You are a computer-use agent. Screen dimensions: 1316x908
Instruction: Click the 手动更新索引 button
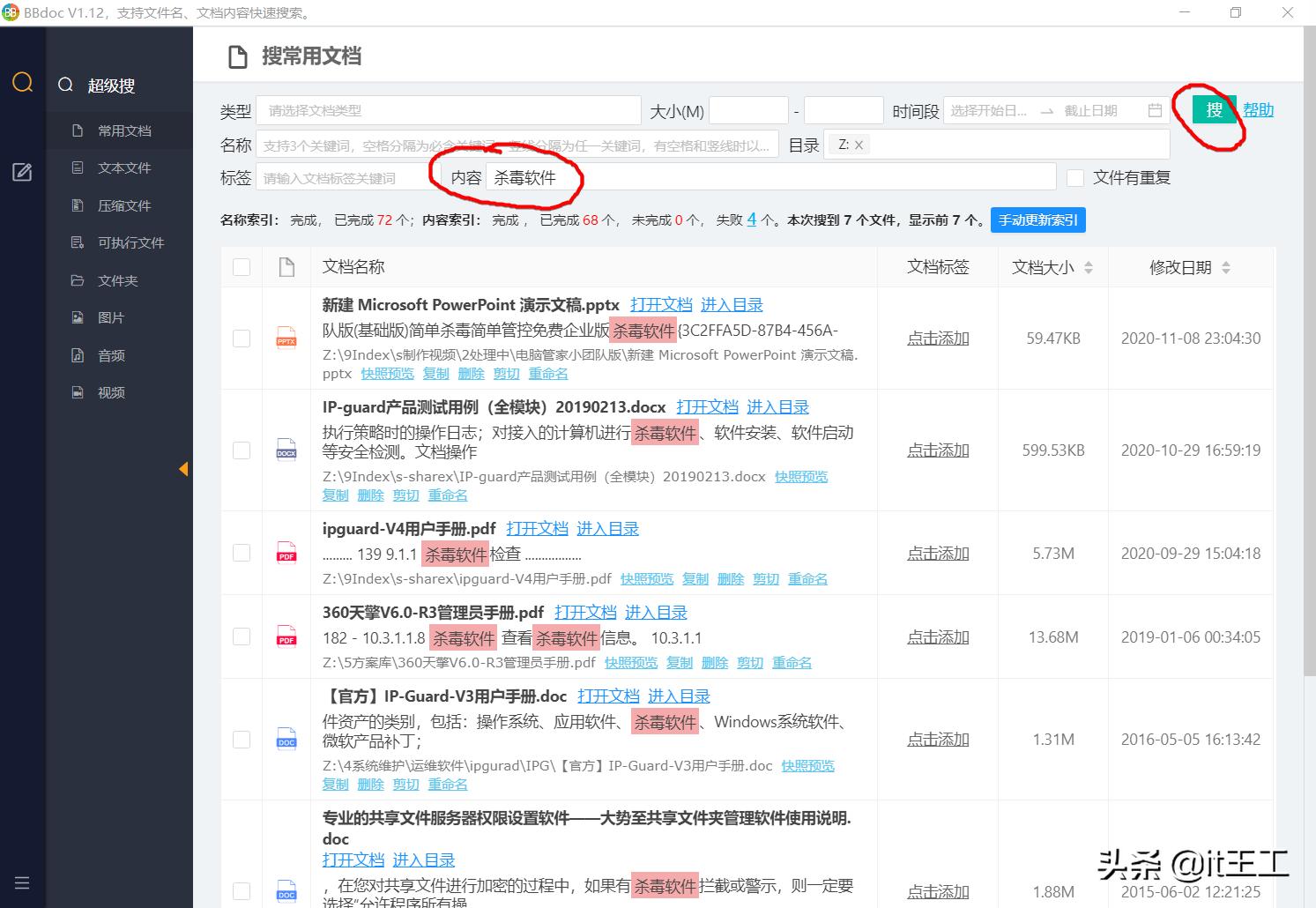click(1038, 220)
